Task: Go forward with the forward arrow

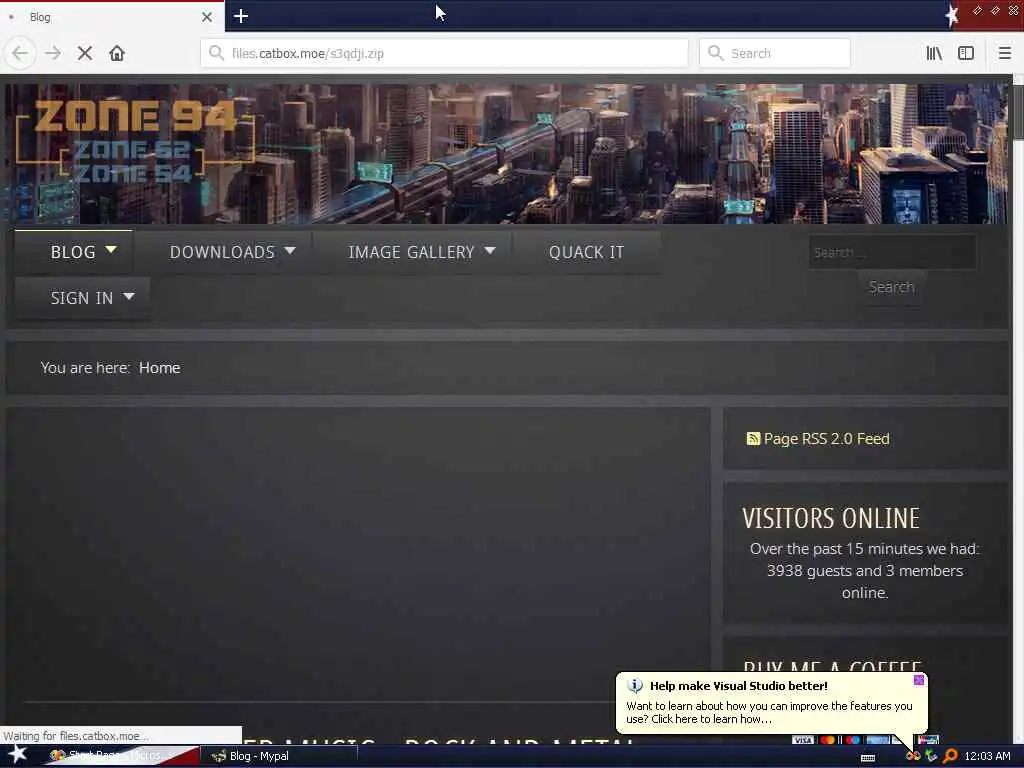Action: 53,53
